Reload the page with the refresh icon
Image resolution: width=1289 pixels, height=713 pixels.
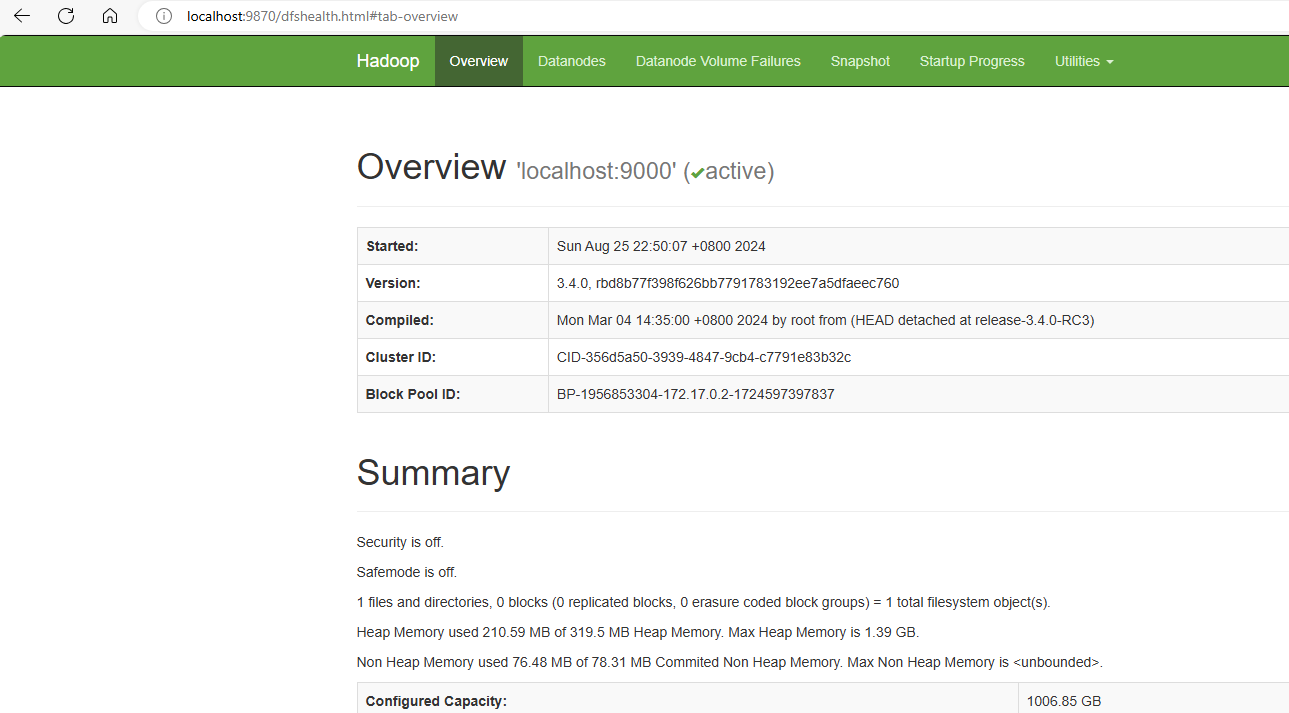66,16
